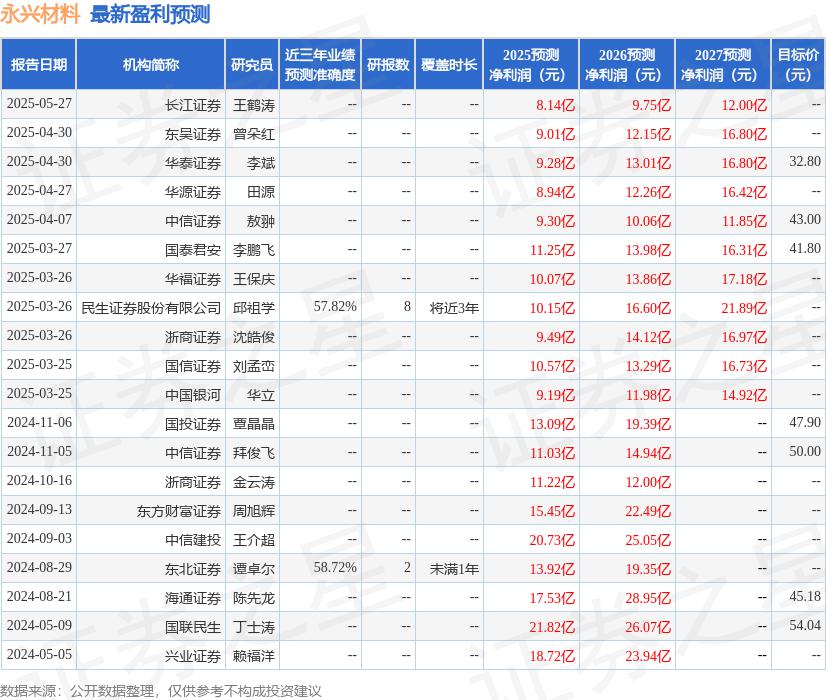Viewport: 826px width, 700px height.
Task: Click the 覆盖时长 column header
Action: [449, 64]
